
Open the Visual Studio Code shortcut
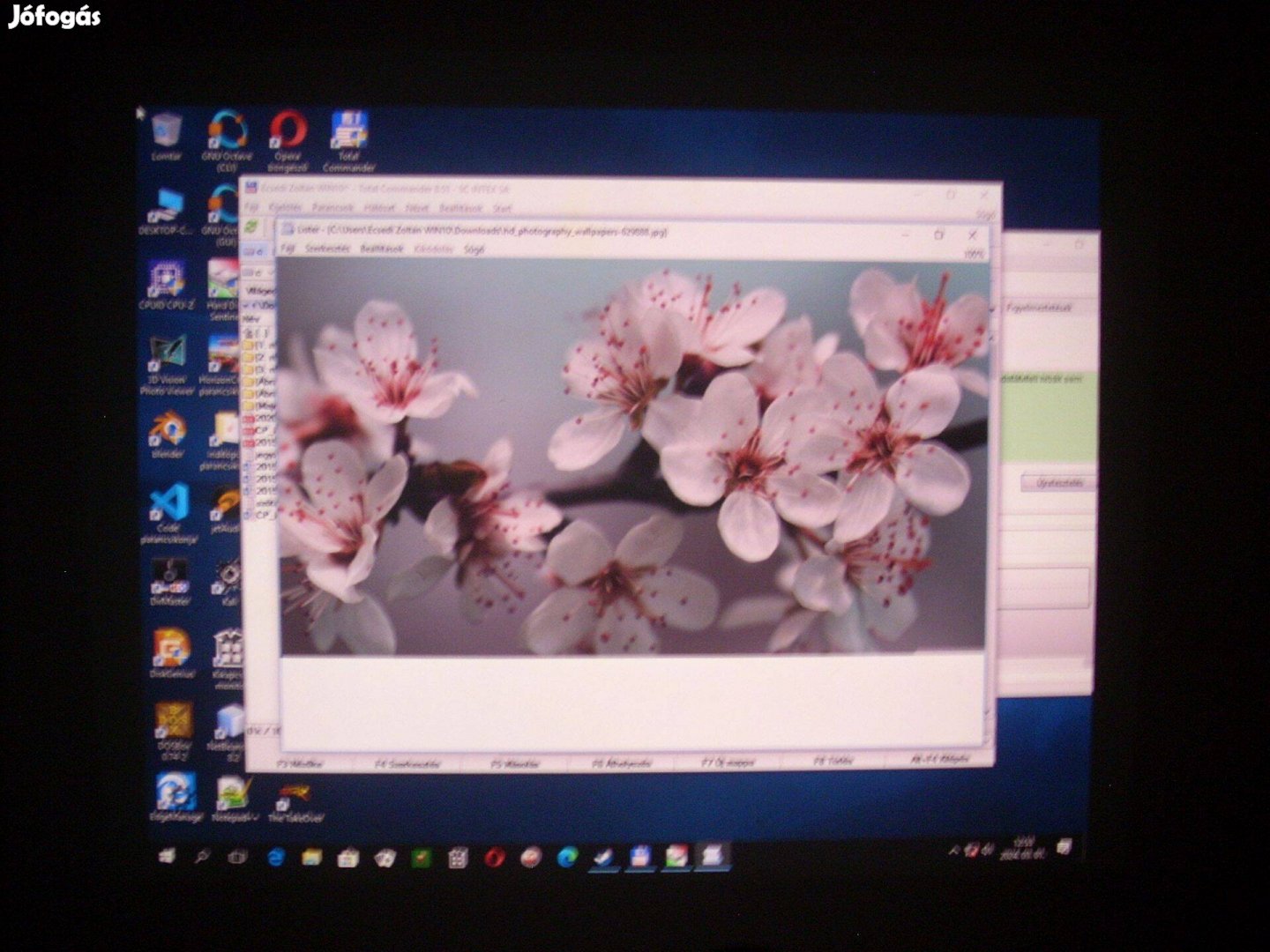pyautogui.click(x=168, y=513)
